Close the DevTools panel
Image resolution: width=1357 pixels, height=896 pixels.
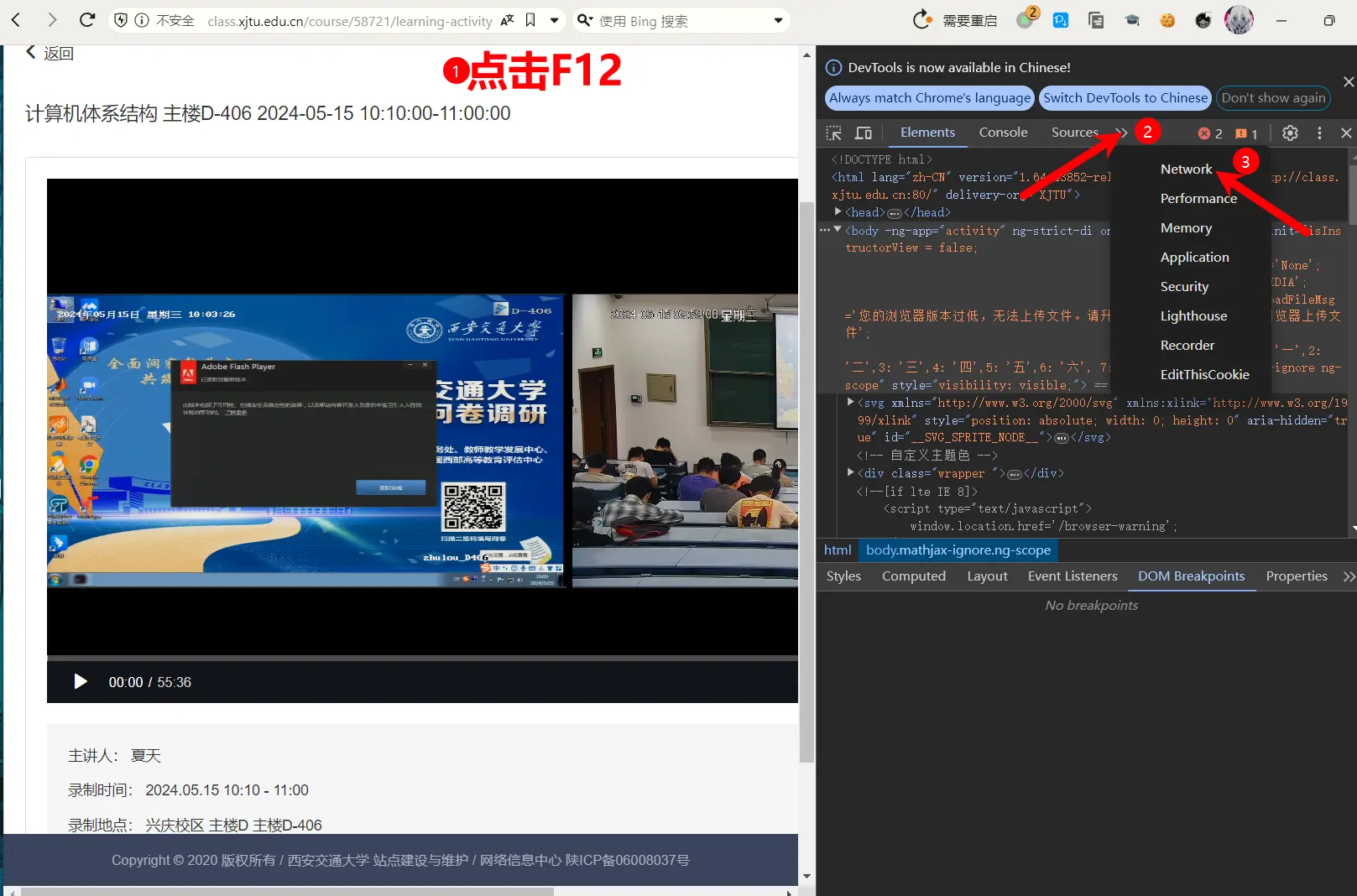pyautogui.click(x=1346, y=133)
